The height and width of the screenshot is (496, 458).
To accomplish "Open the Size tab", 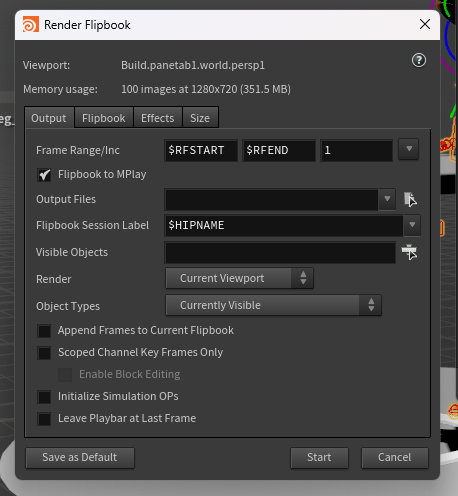I will click(200, 118).
